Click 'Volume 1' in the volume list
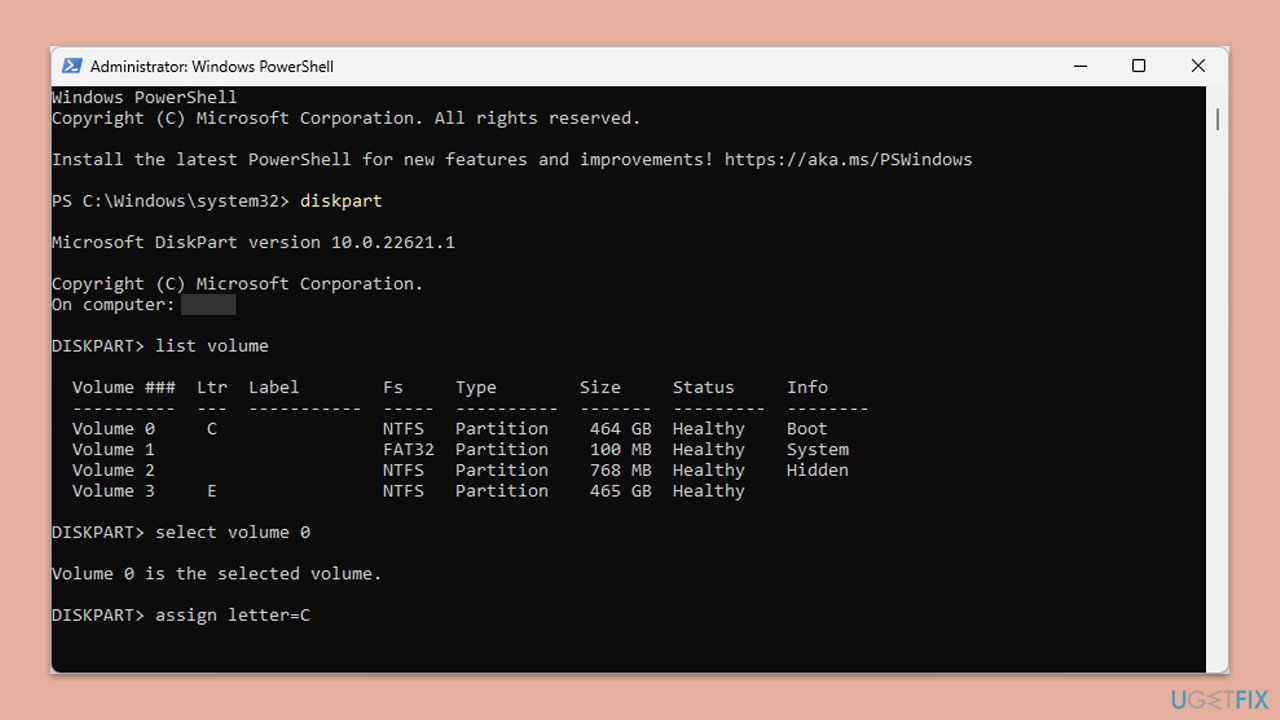The height and width of the screenshot is (720, 1280). (113, 450)
